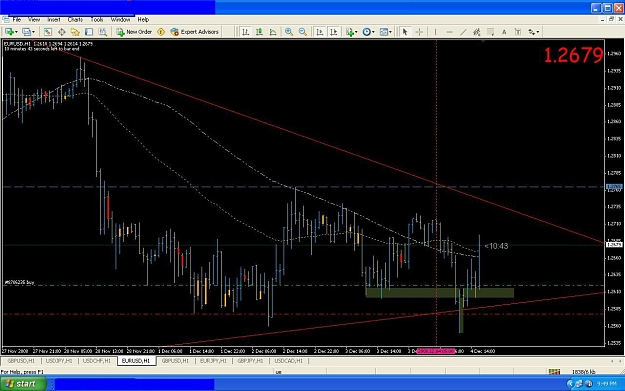Expand the Profiles dropdown arrow
This screenshot has height=391, width=625.
pyautogui.click(x=33, y=32)
